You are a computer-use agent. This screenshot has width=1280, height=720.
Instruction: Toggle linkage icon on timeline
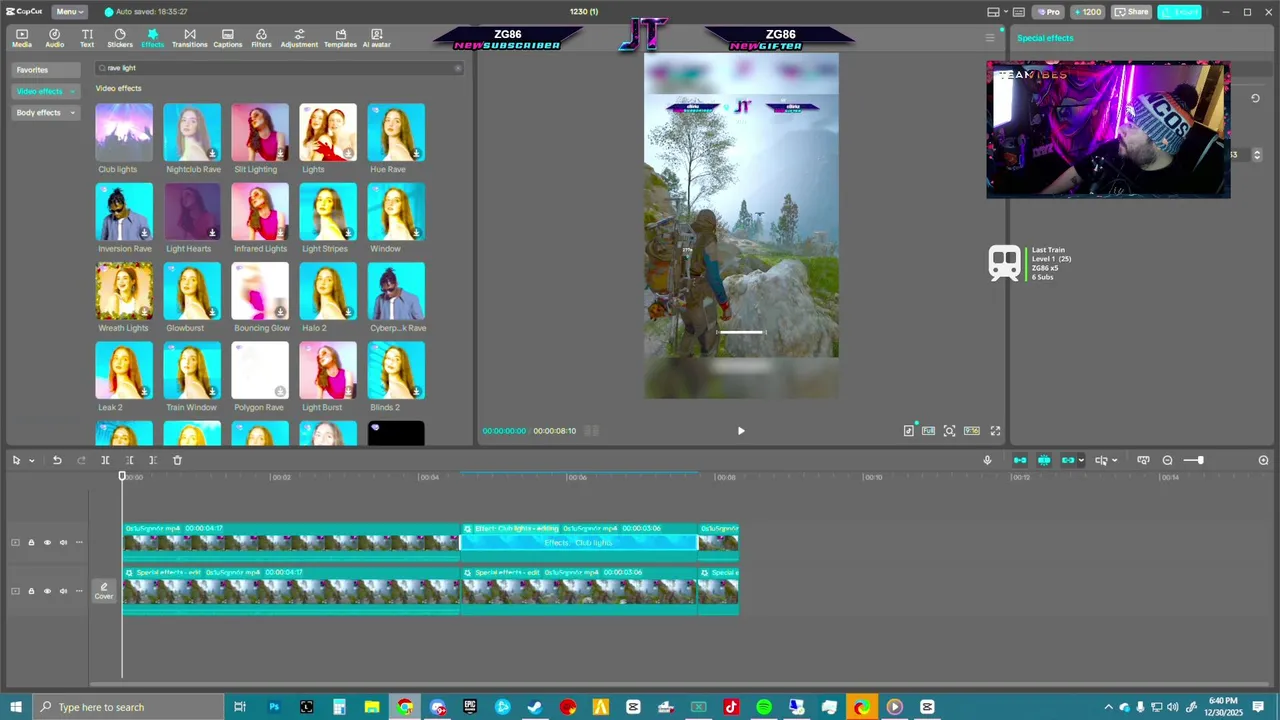(x=1068, y=460)
